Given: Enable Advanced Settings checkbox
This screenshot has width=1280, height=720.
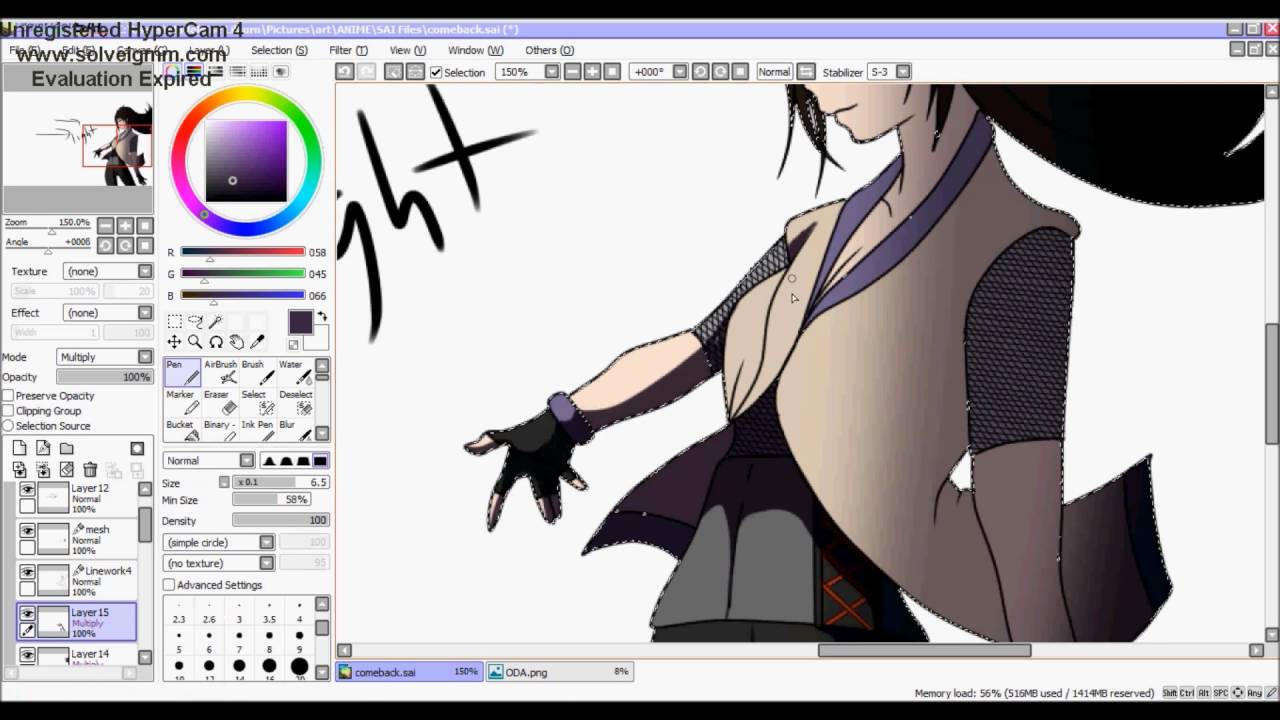Looking at the screenshot, I should tap(169, 585).
